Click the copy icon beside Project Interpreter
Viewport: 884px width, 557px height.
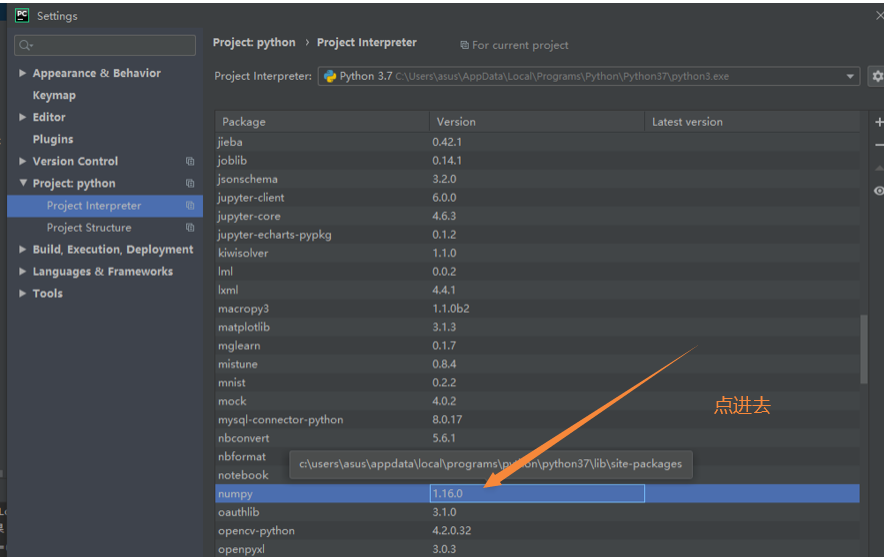coord(190,205)
